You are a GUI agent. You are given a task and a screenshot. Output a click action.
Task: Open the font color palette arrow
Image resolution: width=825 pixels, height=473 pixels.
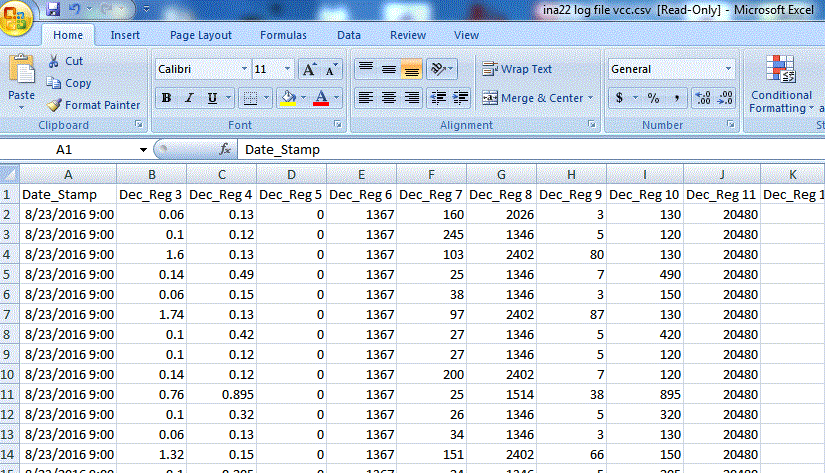click(x=337, y=98)
